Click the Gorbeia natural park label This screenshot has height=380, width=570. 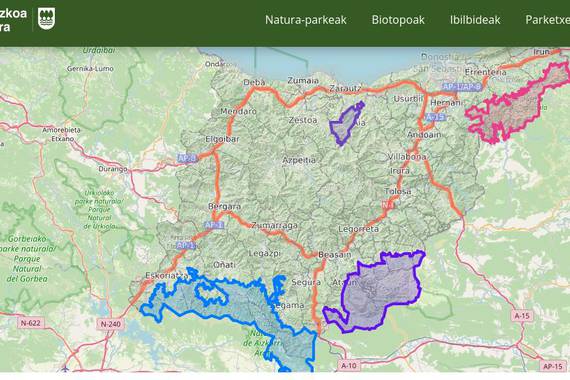(x=28, y=259)
